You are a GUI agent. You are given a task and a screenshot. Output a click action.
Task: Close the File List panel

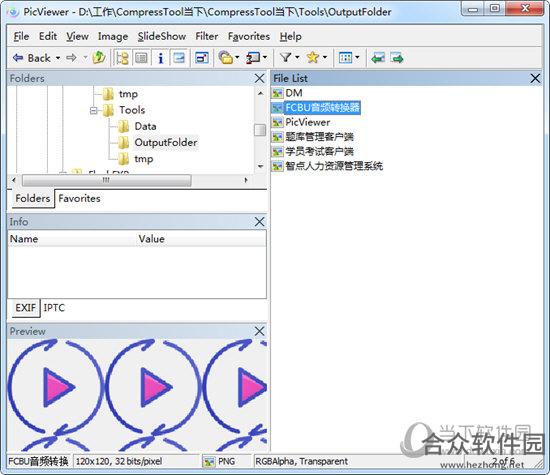[535, 78]
